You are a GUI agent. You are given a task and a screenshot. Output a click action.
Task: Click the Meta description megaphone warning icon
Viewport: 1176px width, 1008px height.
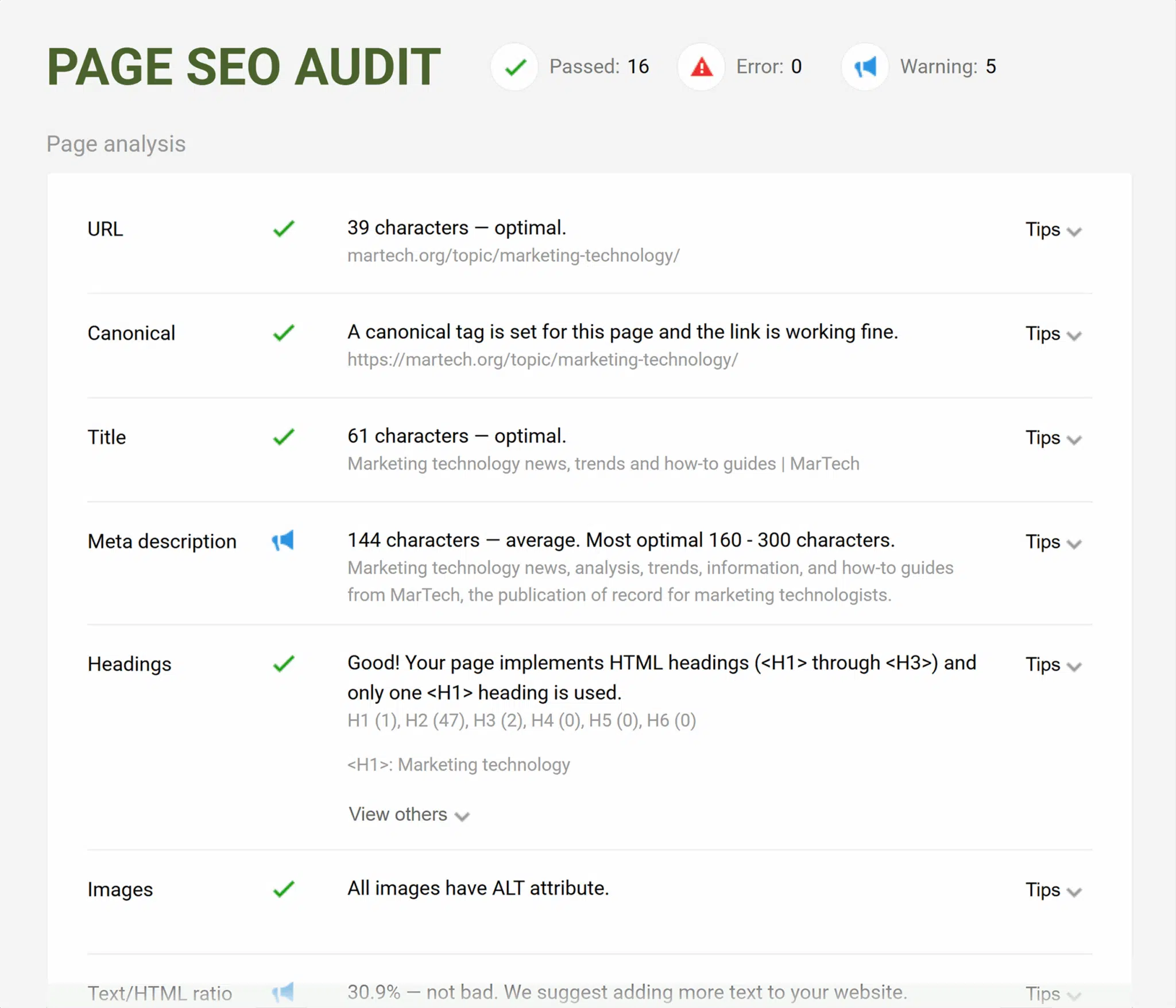283,540
